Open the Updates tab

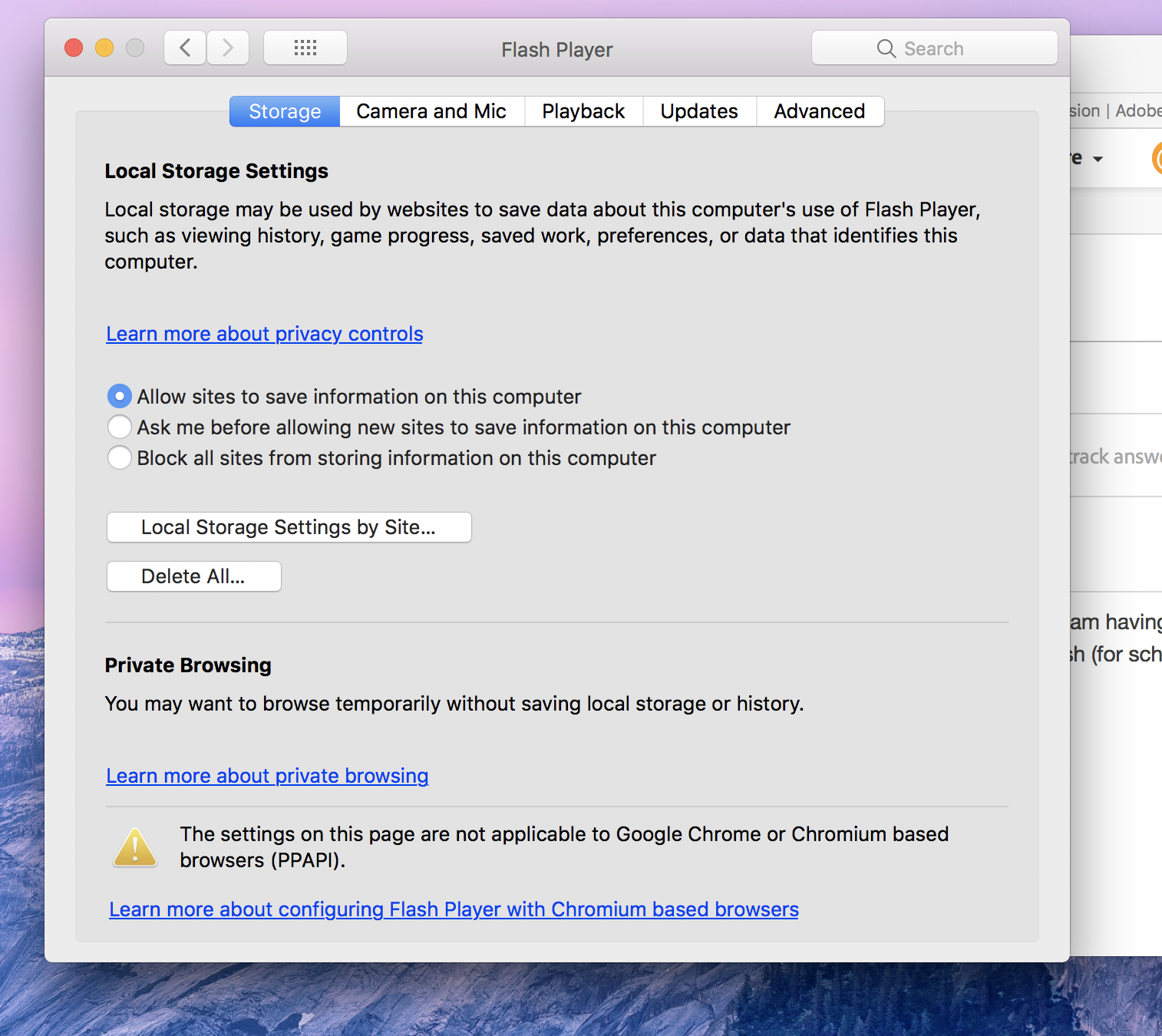[699, 111]
